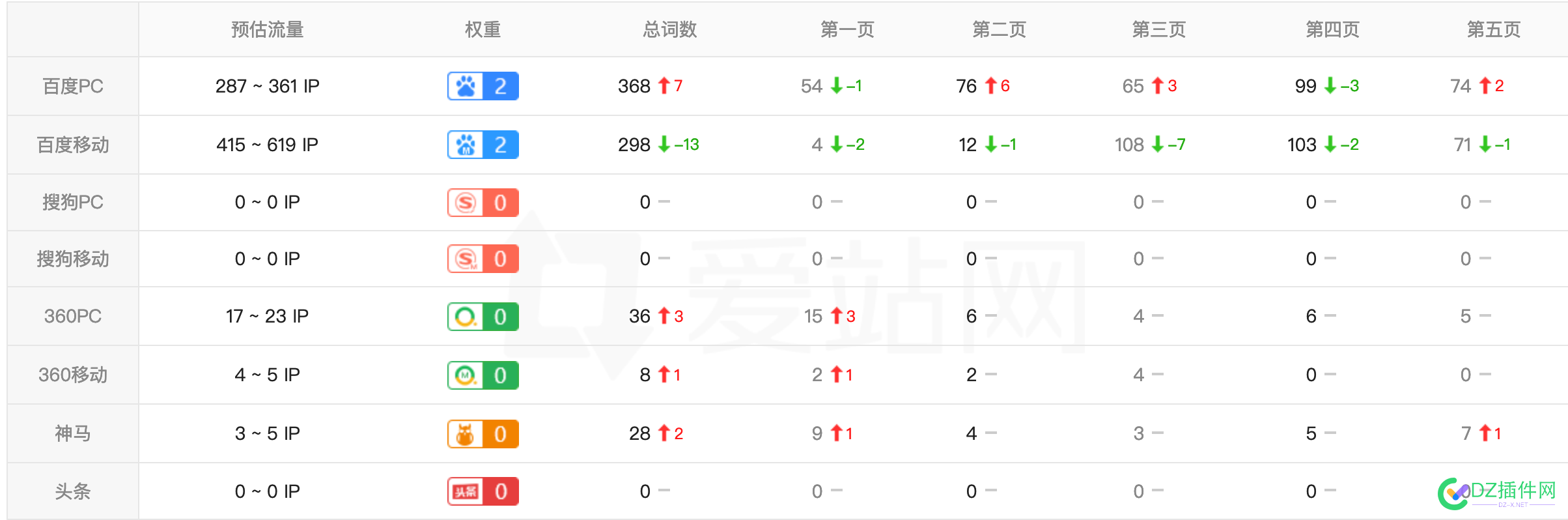Click the 第一页 column header
The width and height of the screenshot is (1568, 520).
(847, 29)
